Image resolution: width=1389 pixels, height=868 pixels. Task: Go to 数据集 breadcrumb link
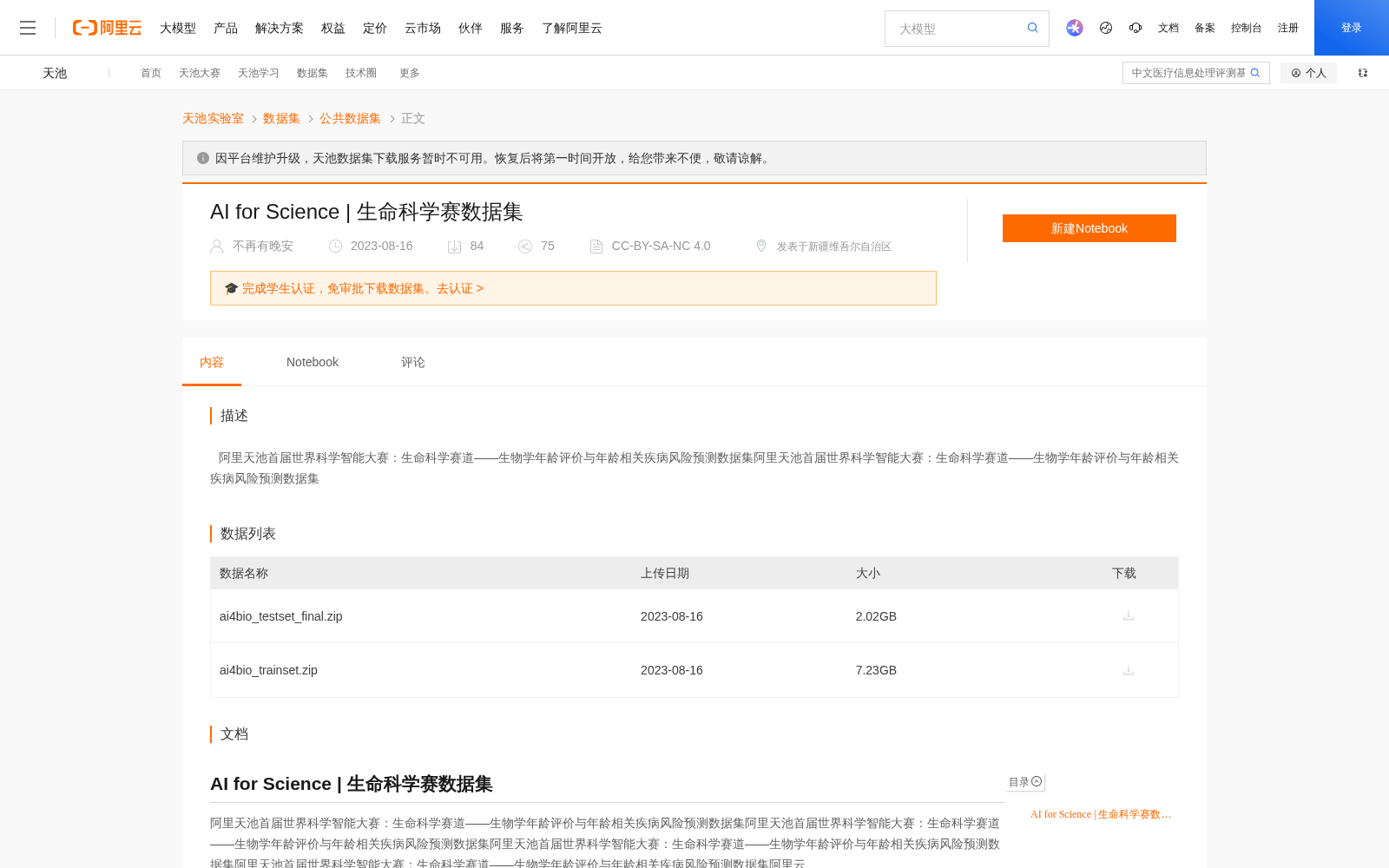[x=281, y=118]
